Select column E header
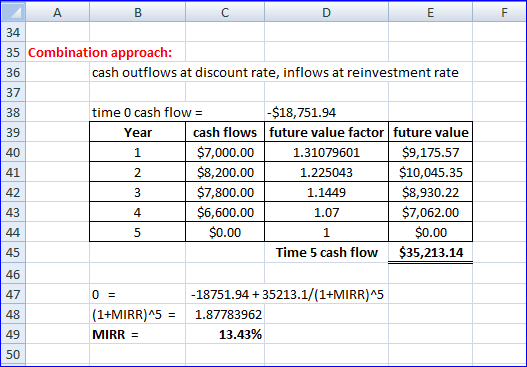Viewport: 527px width, 367px height. click(x=430, y=12)
